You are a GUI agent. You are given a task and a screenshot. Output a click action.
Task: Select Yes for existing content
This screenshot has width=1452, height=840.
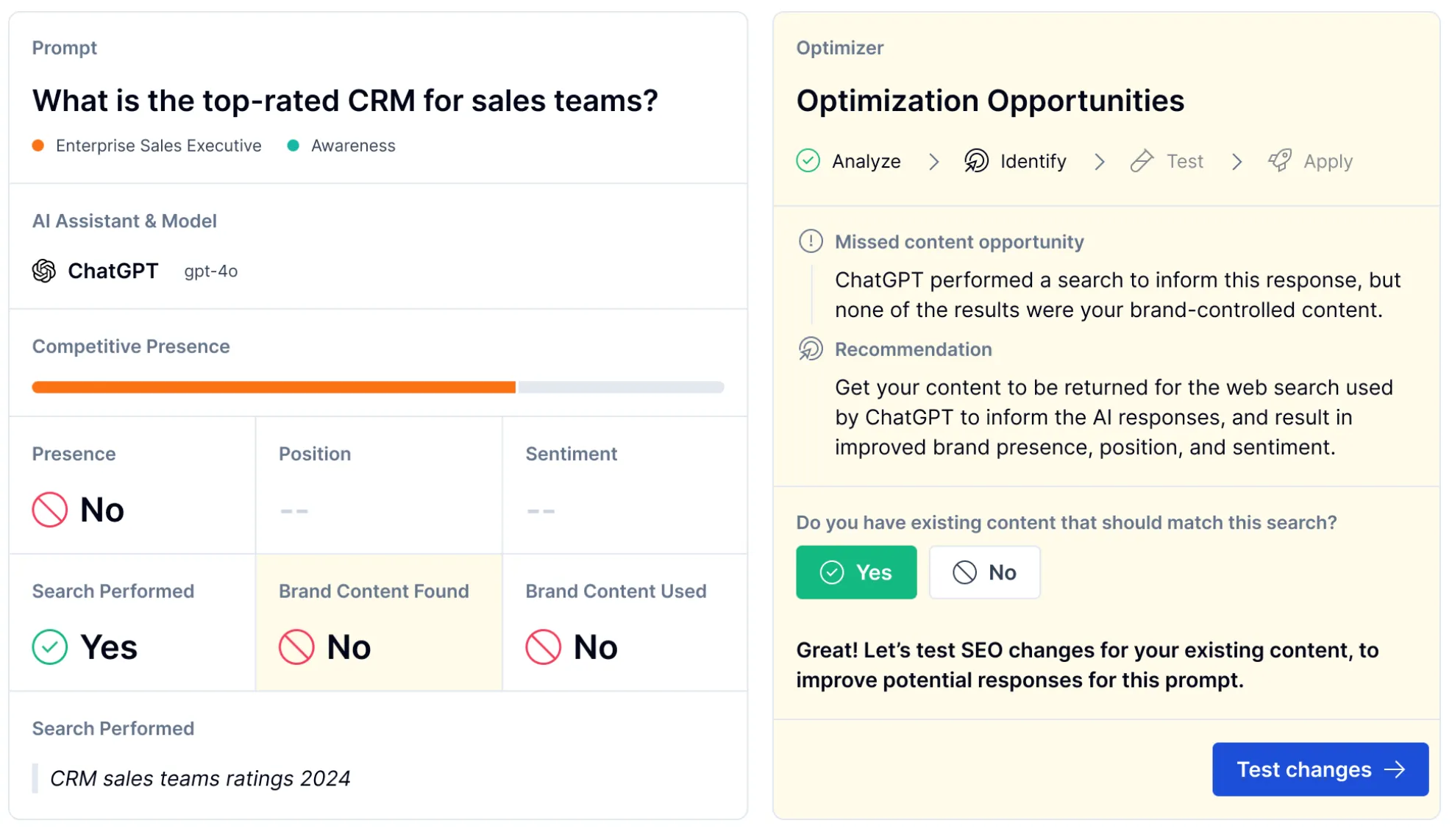[x=856, y=572]
